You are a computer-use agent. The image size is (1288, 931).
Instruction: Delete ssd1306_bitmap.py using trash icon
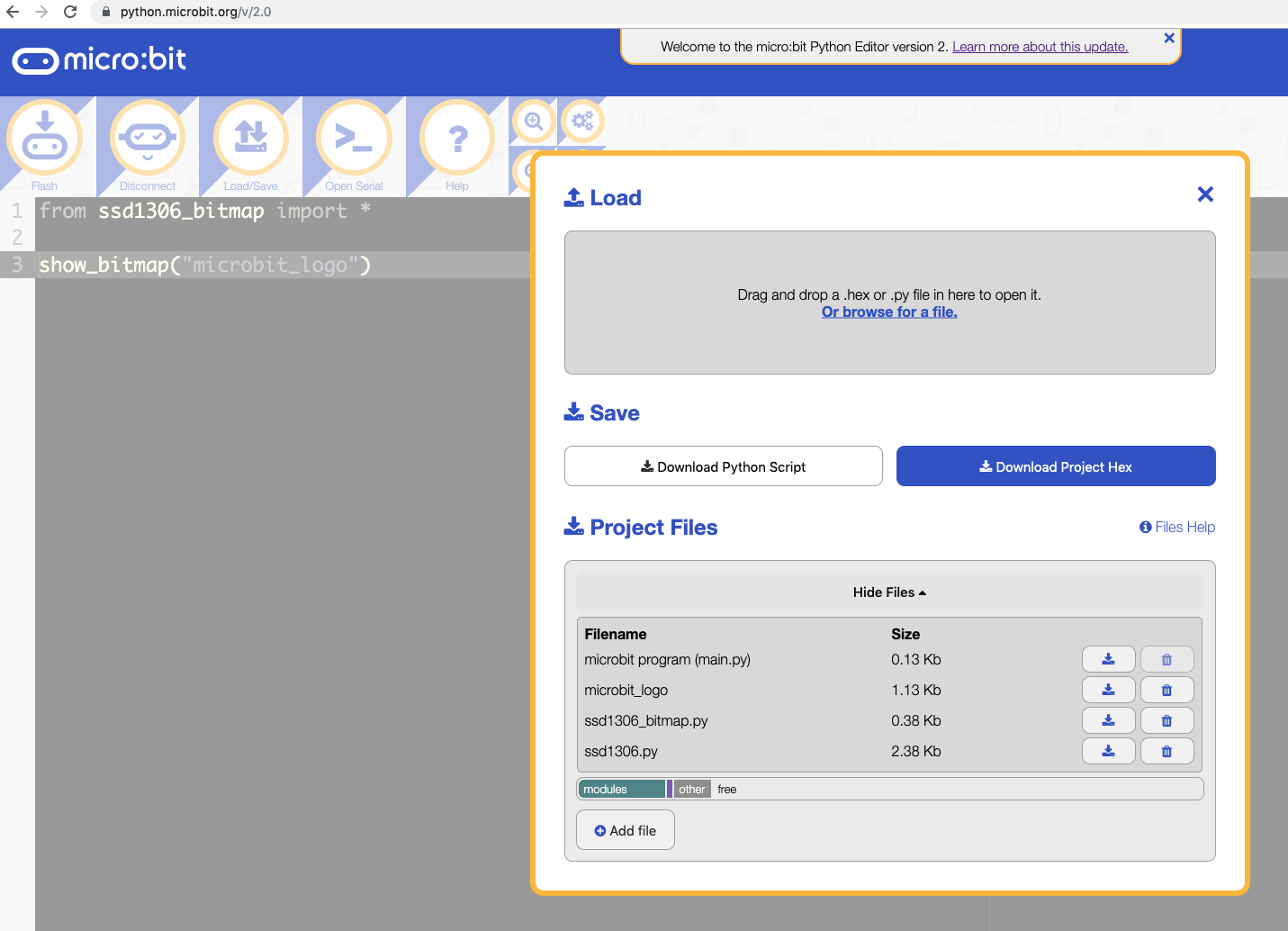click(x=1166, y=720)
